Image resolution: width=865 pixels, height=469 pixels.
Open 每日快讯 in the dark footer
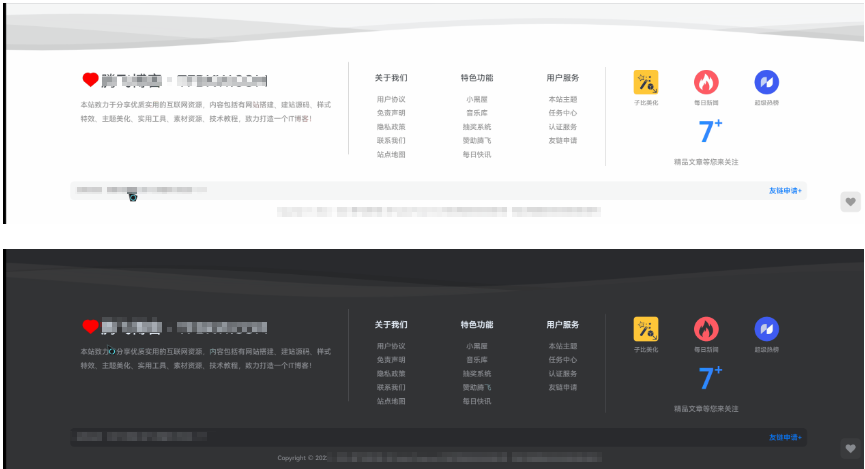(x=477, y=401)
